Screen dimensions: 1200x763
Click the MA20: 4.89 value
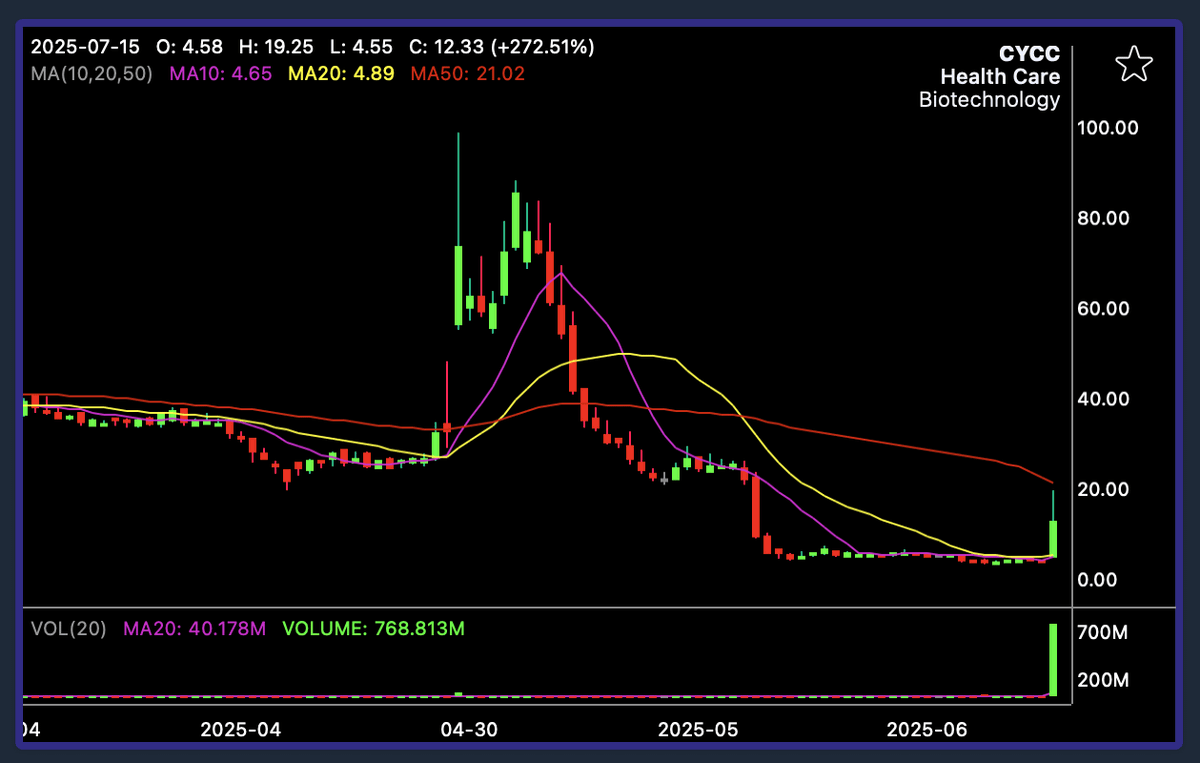tap(341, 74)
